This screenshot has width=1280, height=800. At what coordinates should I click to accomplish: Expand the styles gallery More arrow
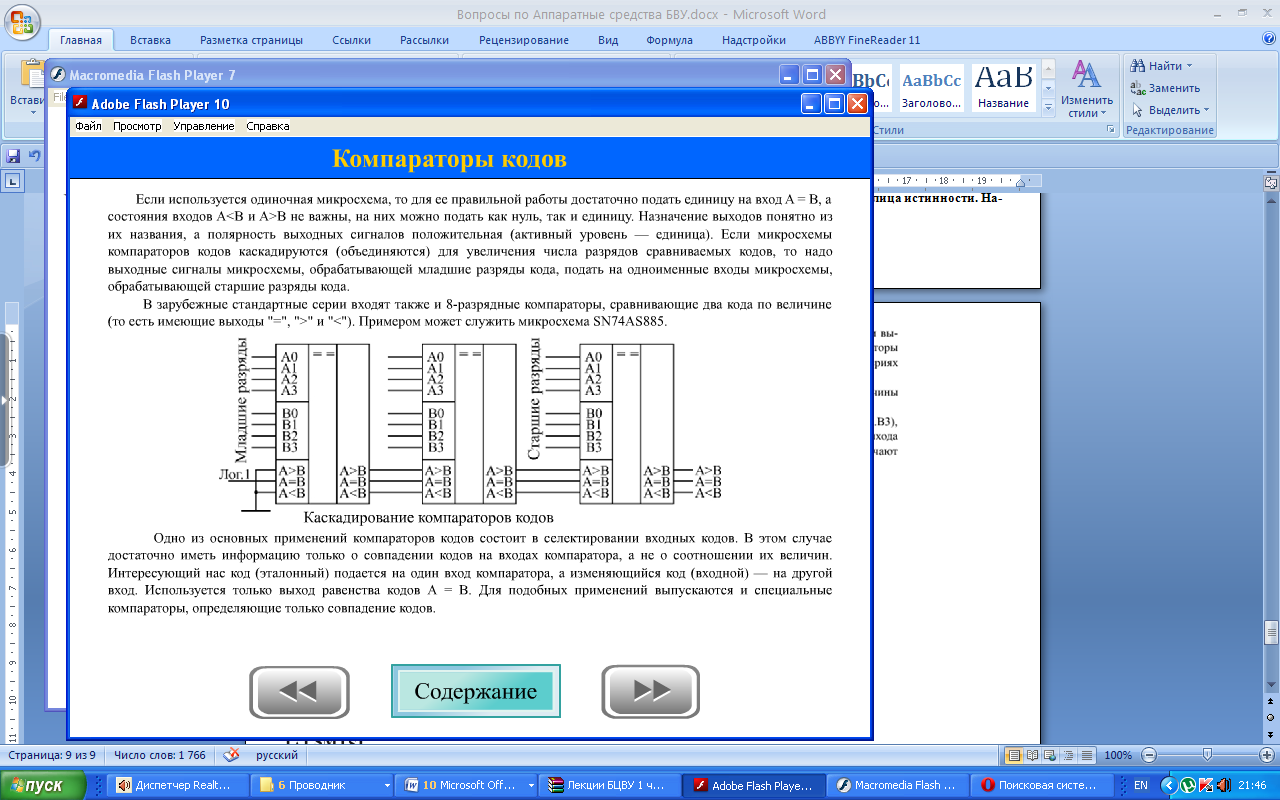1048,107
